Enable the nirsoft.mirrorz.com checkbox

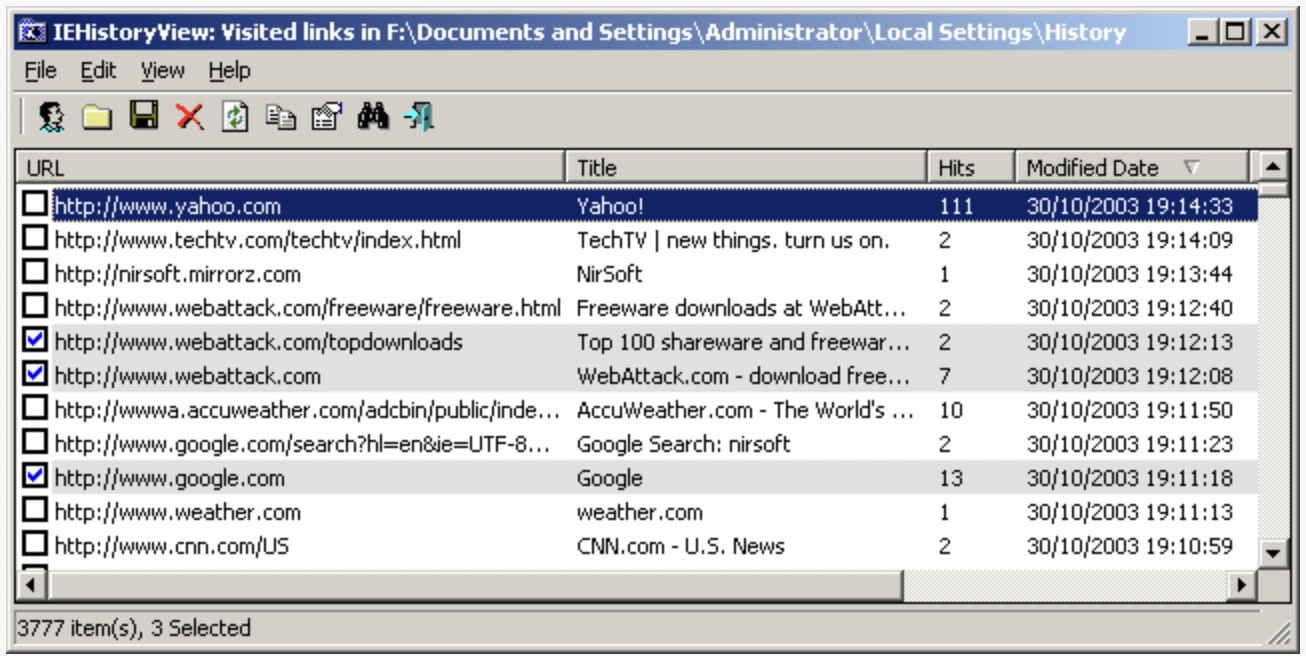click(36, 272)
